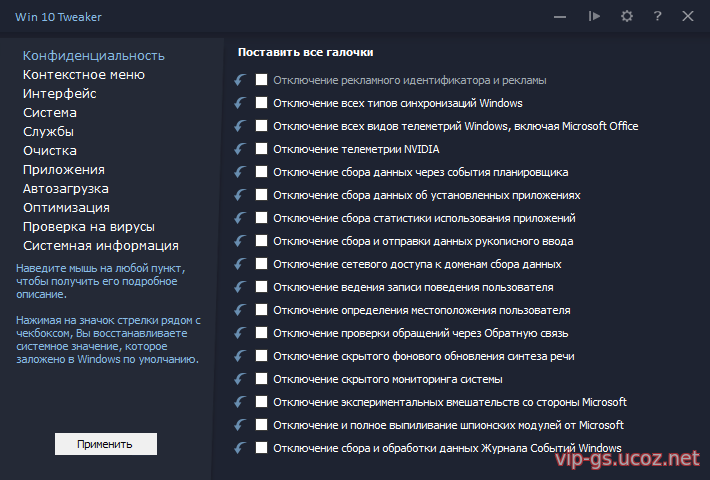Screen dimensions: 710x480
Task: Enable app usage statistics disabling checkbox
Action: point(261,217)
